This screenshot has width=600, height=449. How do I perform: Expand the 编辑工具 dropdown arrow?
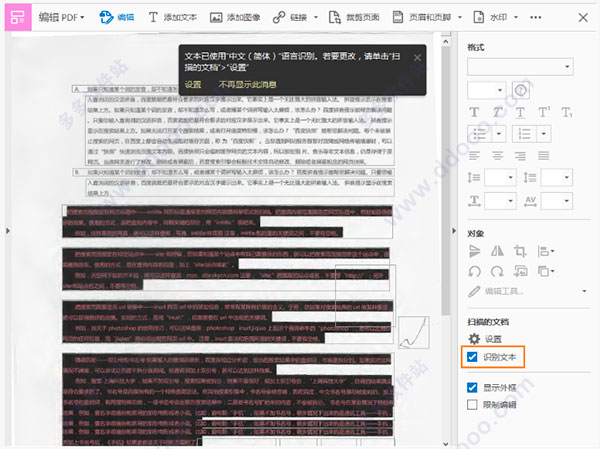[x=584, y=291]
